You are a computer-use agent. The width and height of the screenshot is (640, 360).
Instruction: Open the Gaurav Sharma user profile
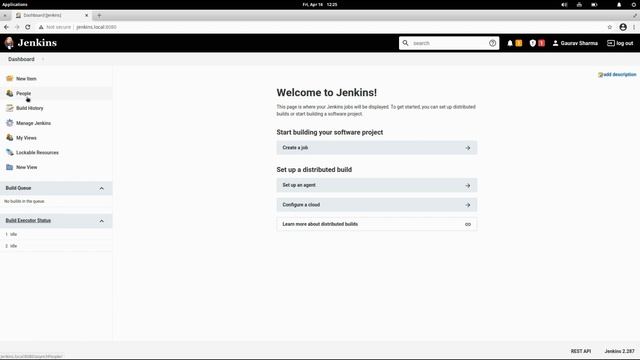[x=575, y=43]
